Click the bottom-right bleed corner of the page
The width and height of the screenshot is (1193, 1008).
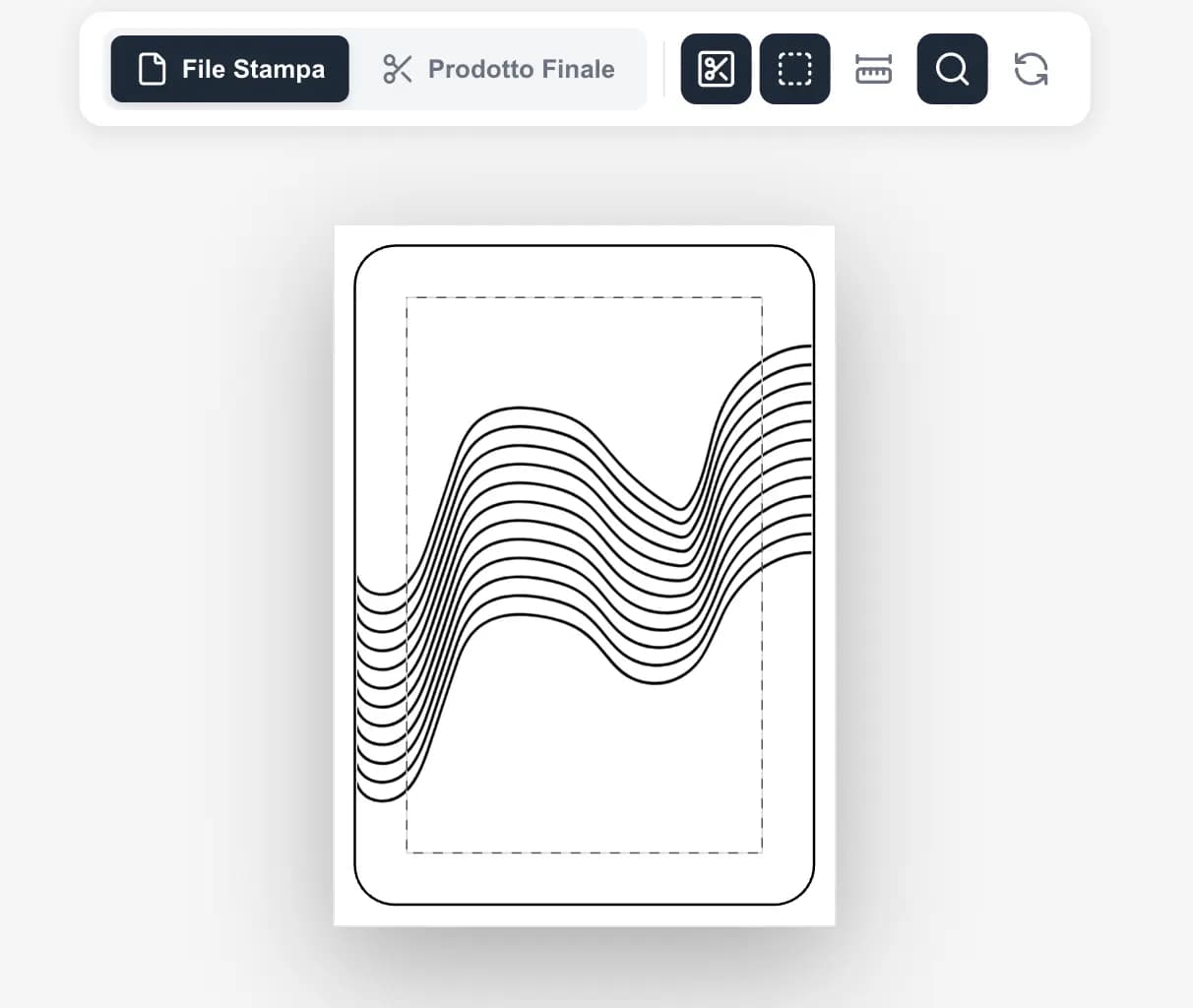pos(825,915)
